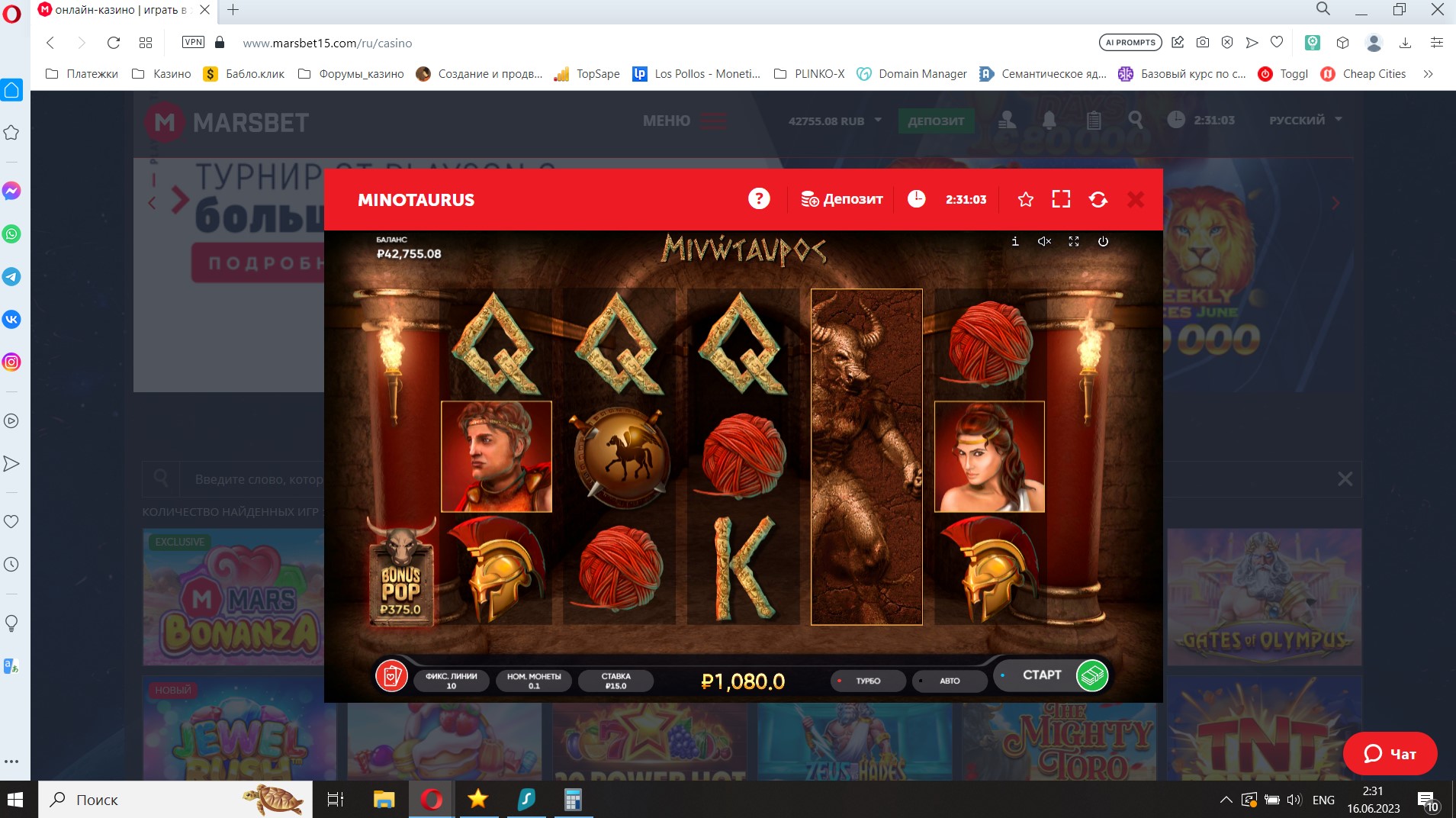The image size is (1456, 818).
Task: Open WhatsApp in Opera sidebar
Action: pyautogui.click(x=11, y=233)
